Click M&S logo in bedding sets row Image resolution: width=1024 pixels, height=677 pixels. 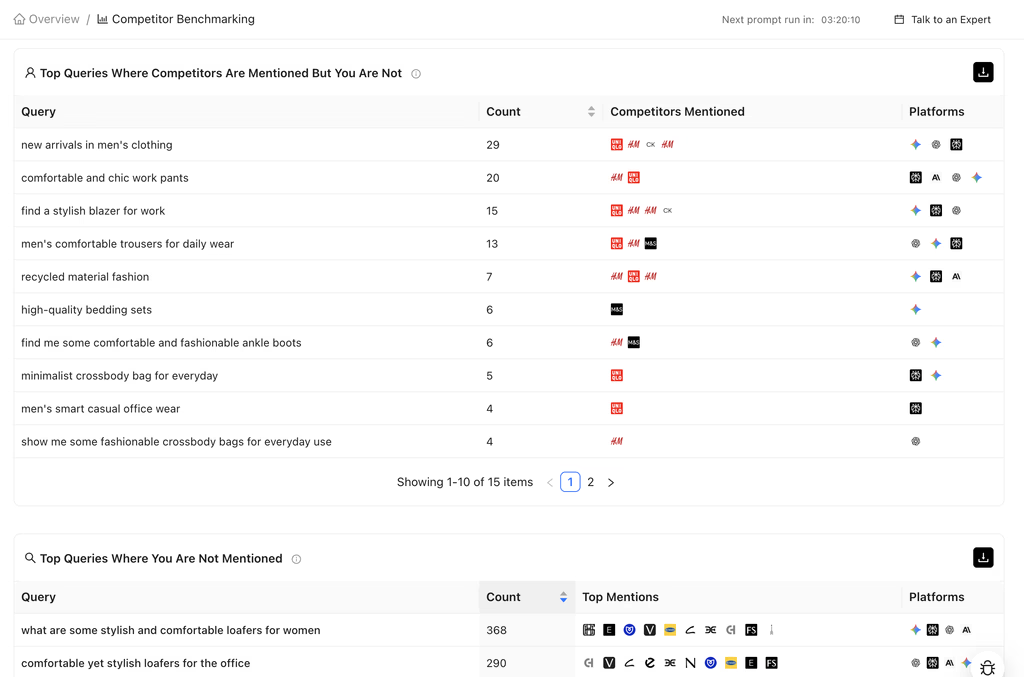pyautogui.click(x=617, y=310)
